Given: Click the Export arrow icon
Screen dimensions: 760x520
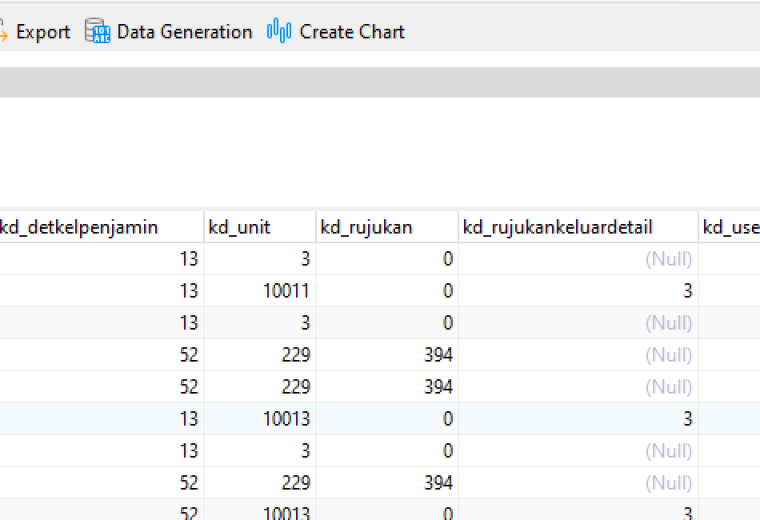Looking at the screenshot, I should click(3, 32).
